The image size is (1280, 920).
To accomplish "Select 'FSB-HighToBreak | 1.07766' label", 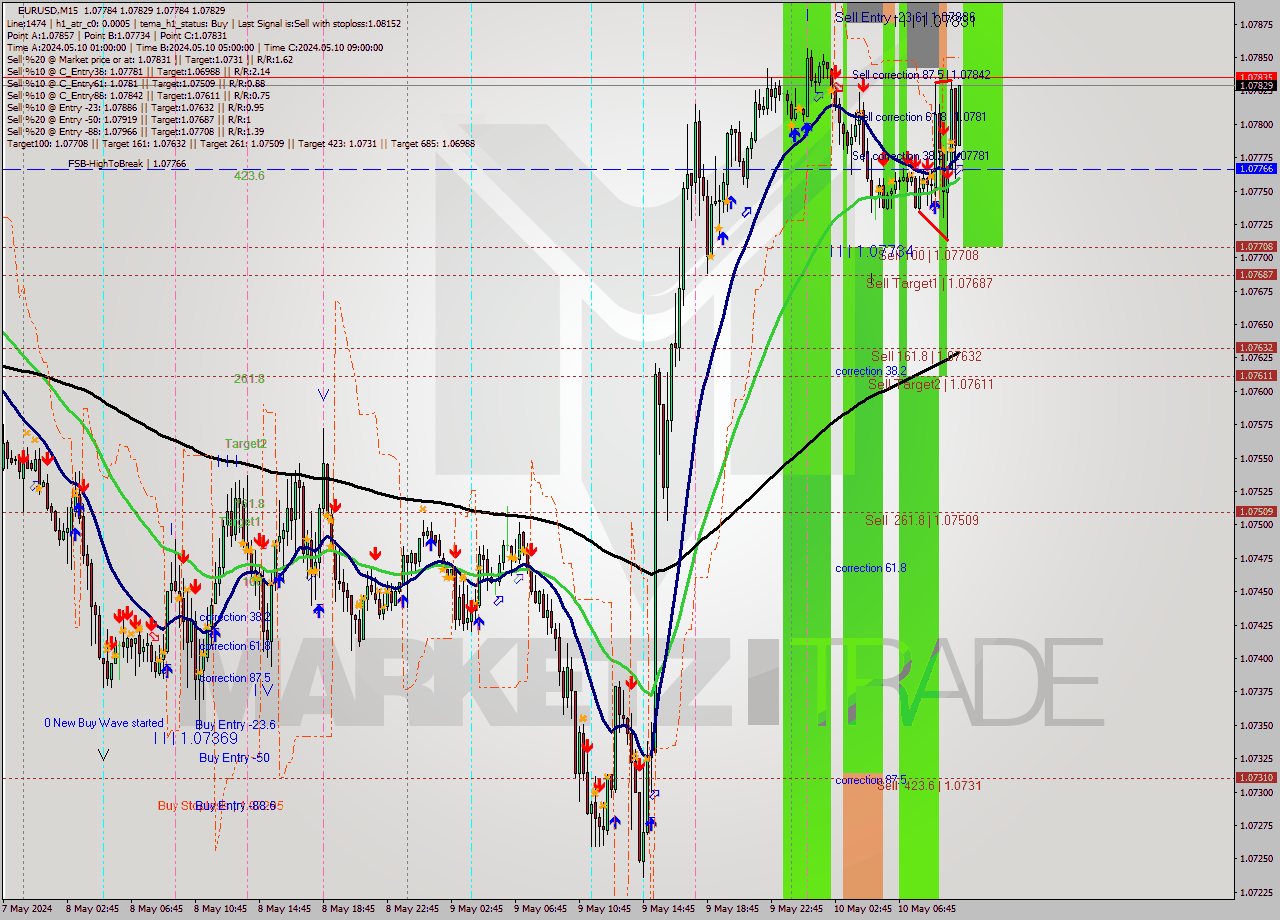I will tap(127, 163).
